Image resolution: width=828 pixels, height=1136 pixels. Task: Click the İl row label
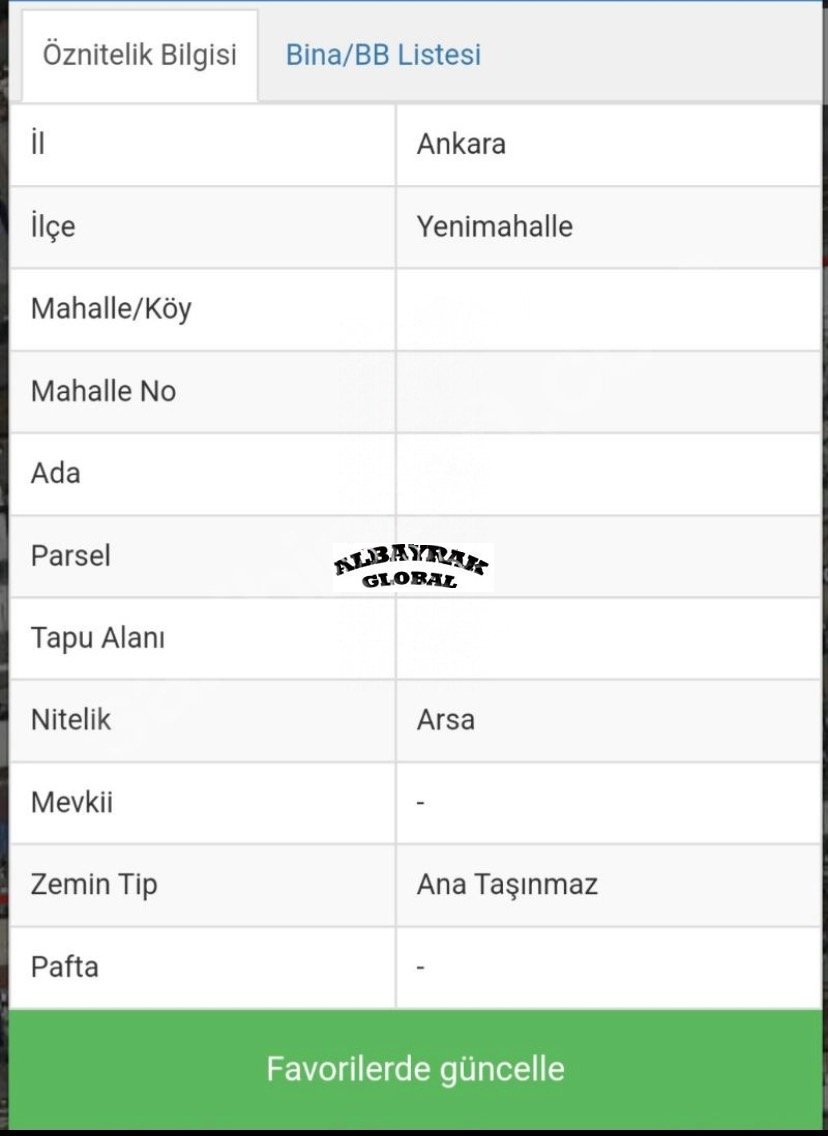(38, 143)
